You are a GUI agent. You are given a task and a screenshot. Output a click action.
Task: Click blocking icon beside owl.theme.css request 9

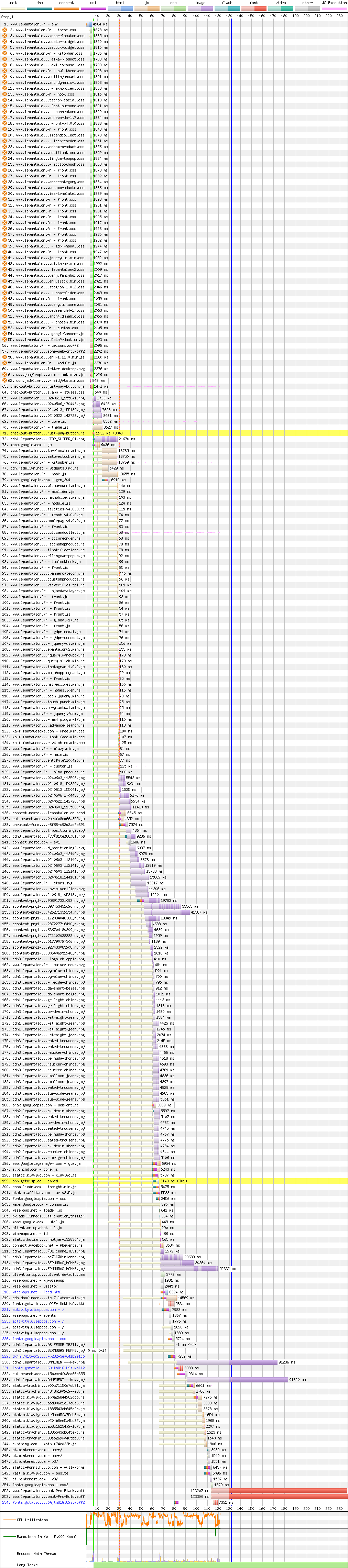click(5, 70)
